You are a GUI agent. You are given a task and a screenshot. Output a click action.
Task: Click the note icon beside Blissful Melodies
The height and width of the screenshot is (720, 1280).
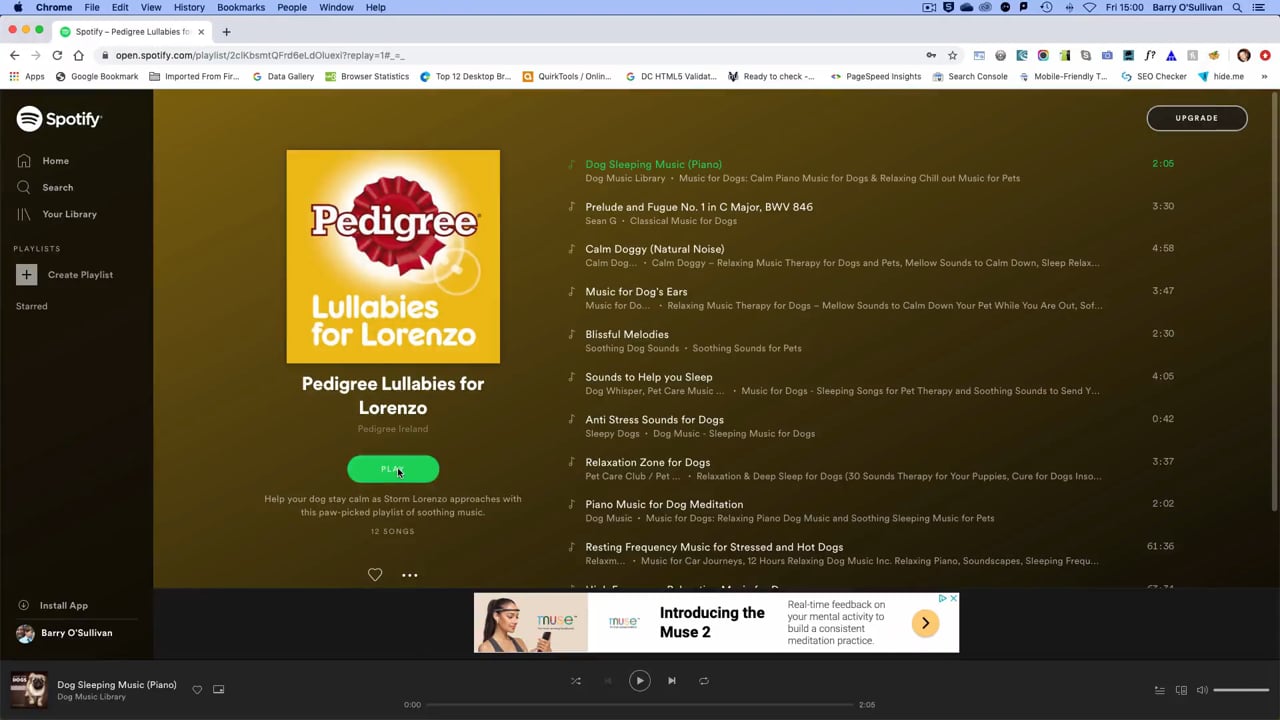point(572,334)
